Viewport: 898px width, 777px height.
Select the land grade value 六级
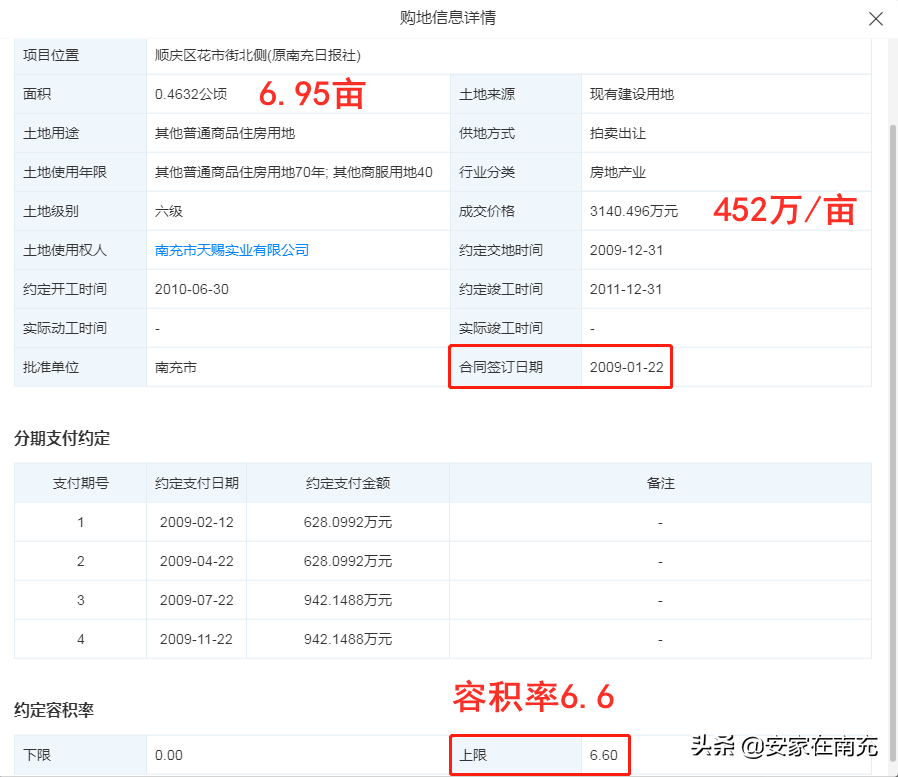[x=168, y=211]
